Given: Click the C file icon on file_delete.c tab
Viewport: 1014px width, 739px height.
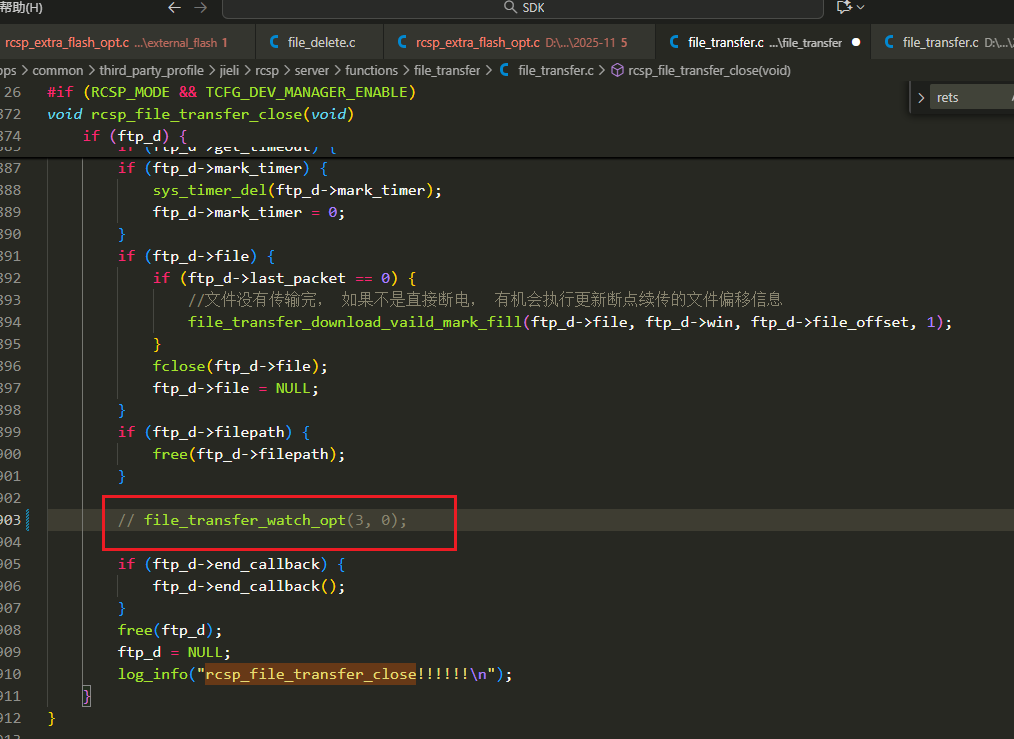Looking at the screenshot, I should click(x=274, y=42).
